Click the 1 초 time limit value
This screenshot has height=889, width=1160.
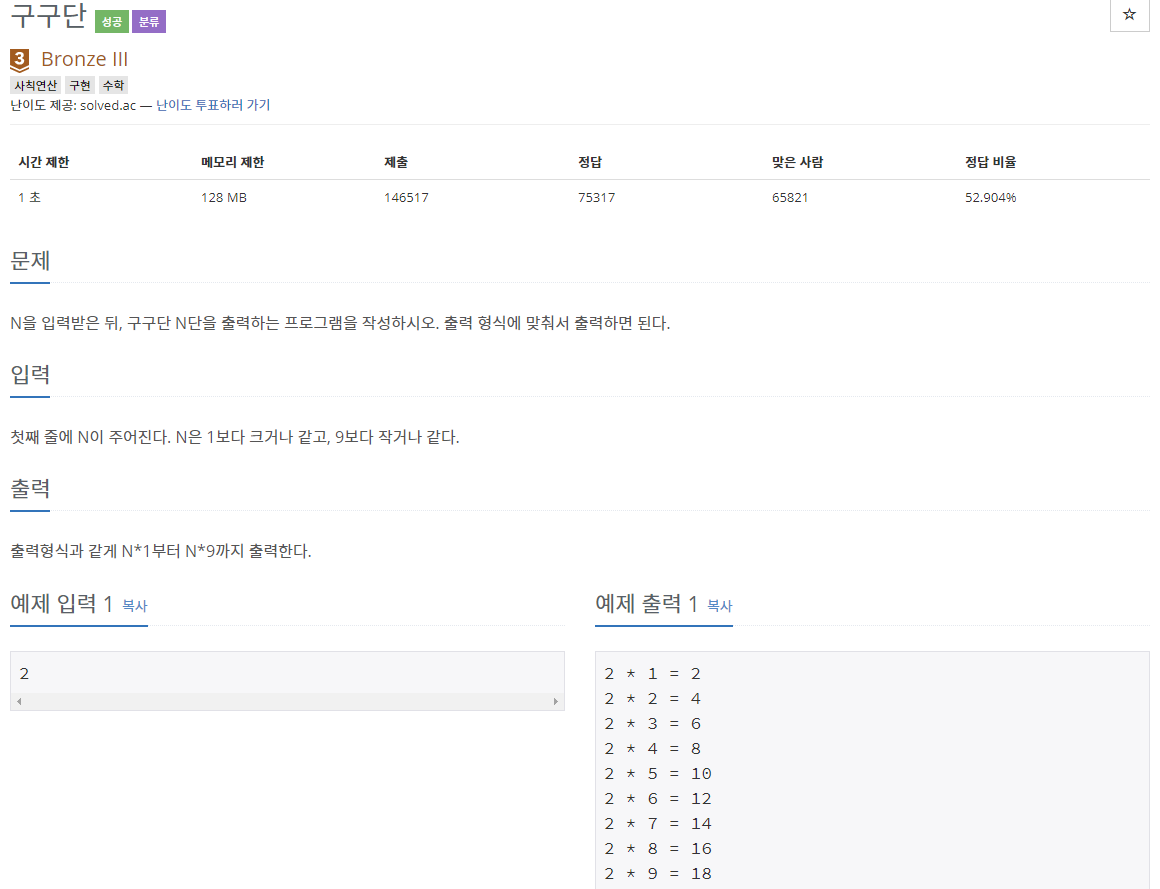coord(30,197)
